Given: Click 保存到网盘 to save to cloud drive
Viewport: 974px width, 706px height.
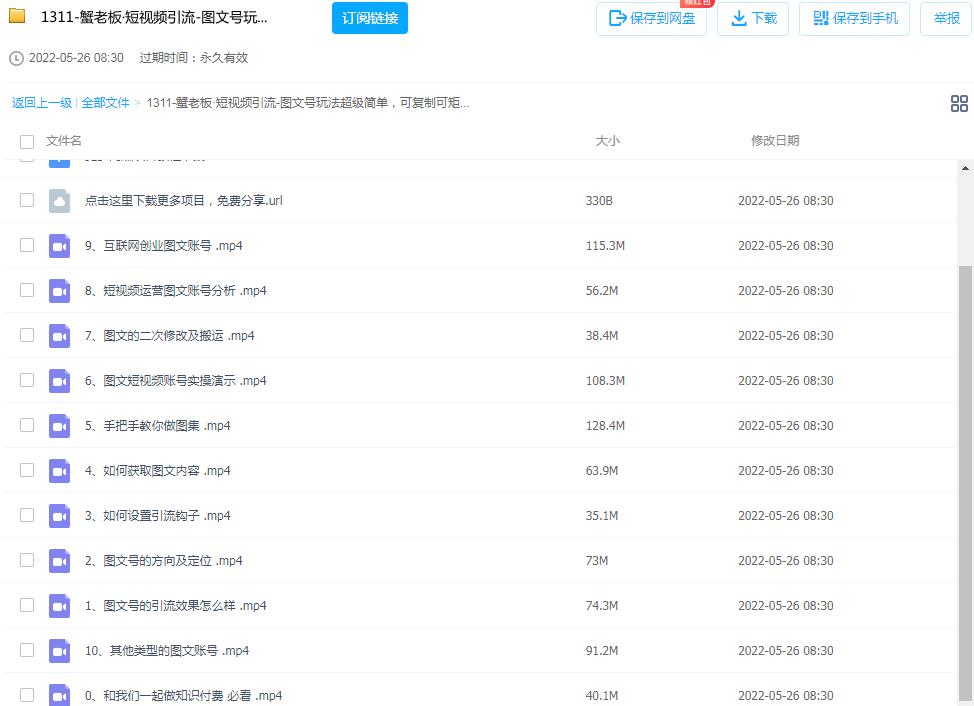Looking at the screenshot, I should point(651,19).
